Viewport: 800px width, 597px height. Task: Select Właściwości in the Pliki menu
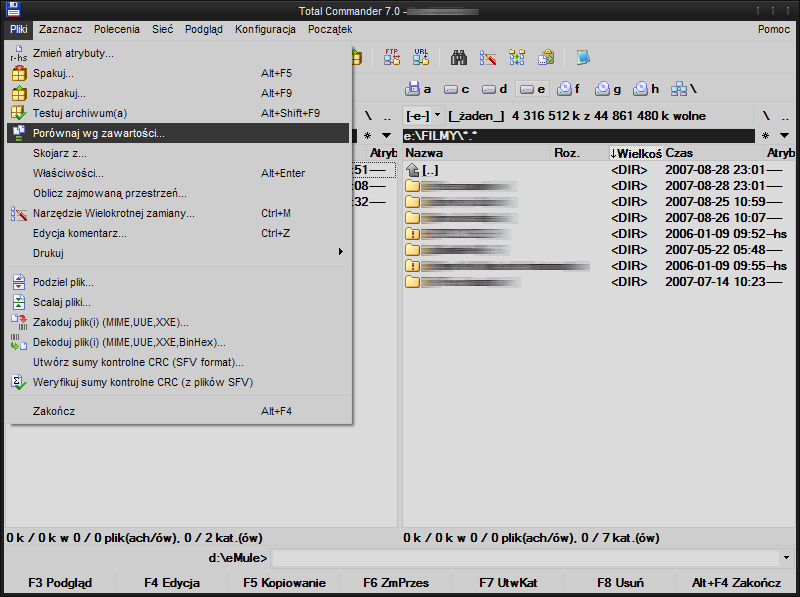[178, 173]
